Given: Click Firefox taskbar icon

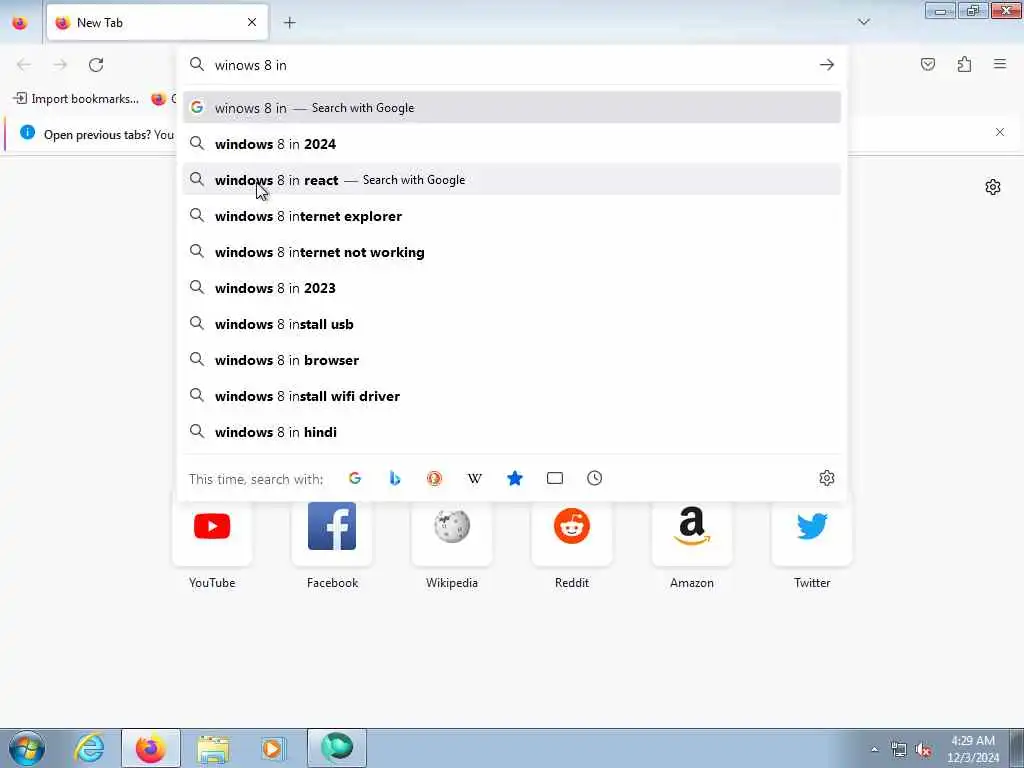Looking at the screenshot, I should point(151,748).
